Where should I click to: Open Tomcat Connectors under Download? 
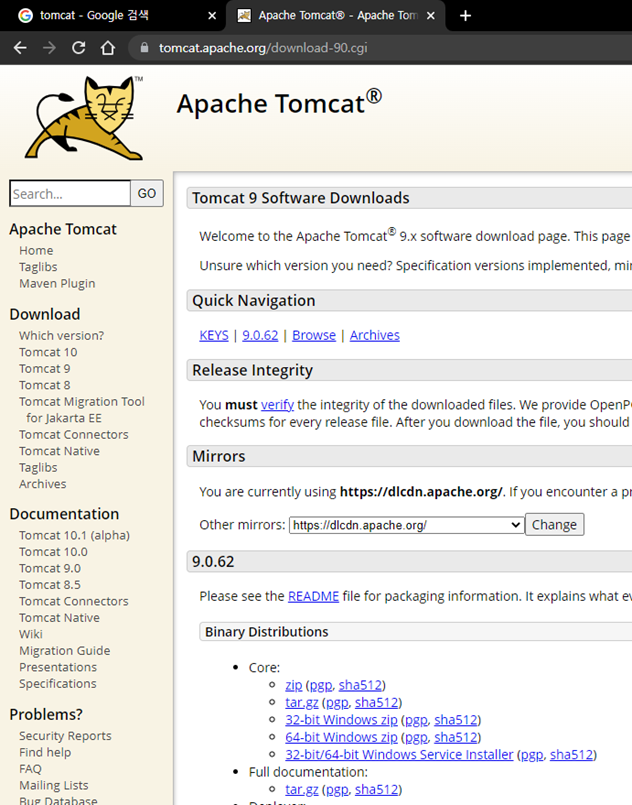pos(74,434)
